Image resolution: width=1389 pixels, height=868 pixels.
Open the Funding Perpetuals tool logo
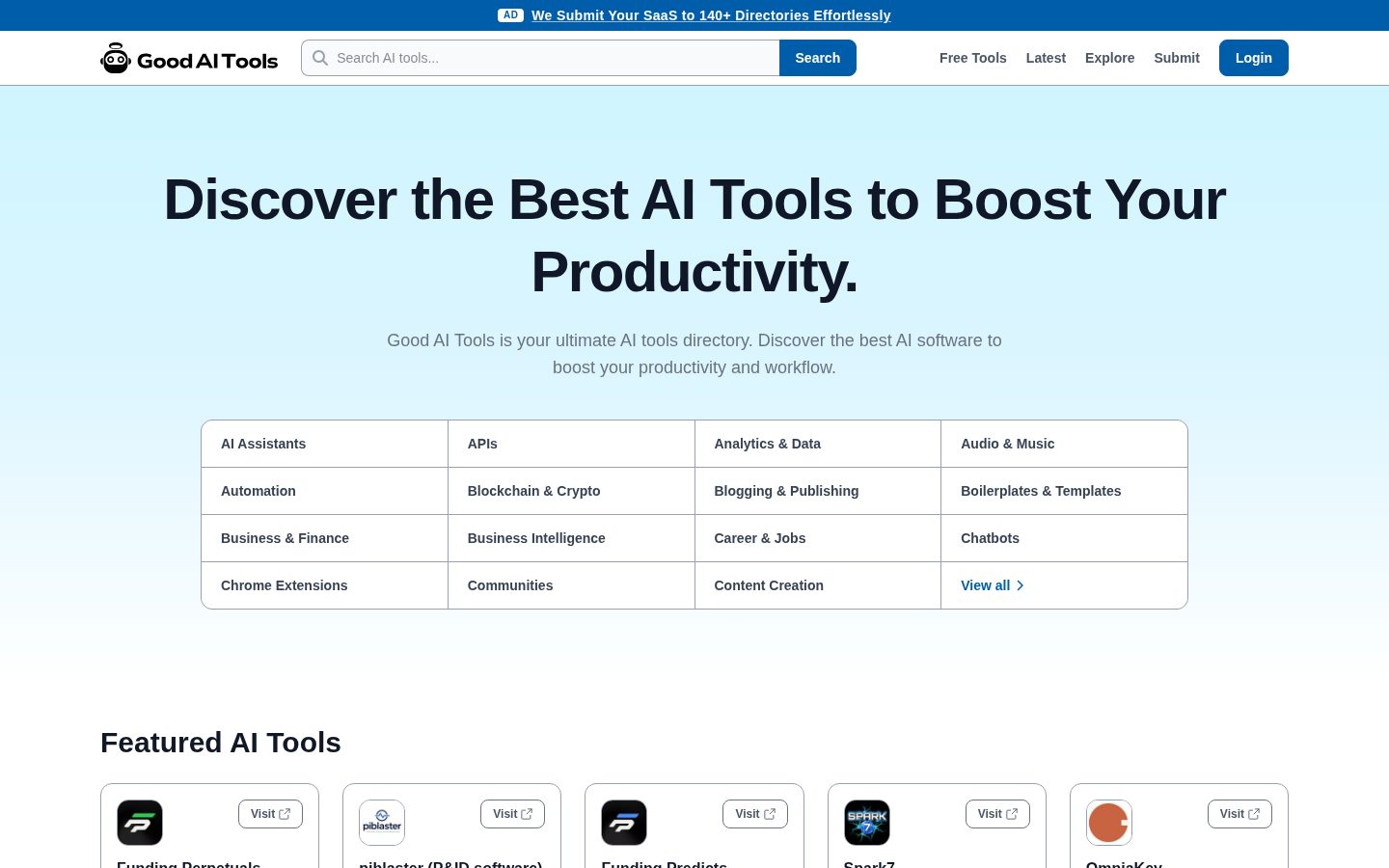click(x=140, y=823)
